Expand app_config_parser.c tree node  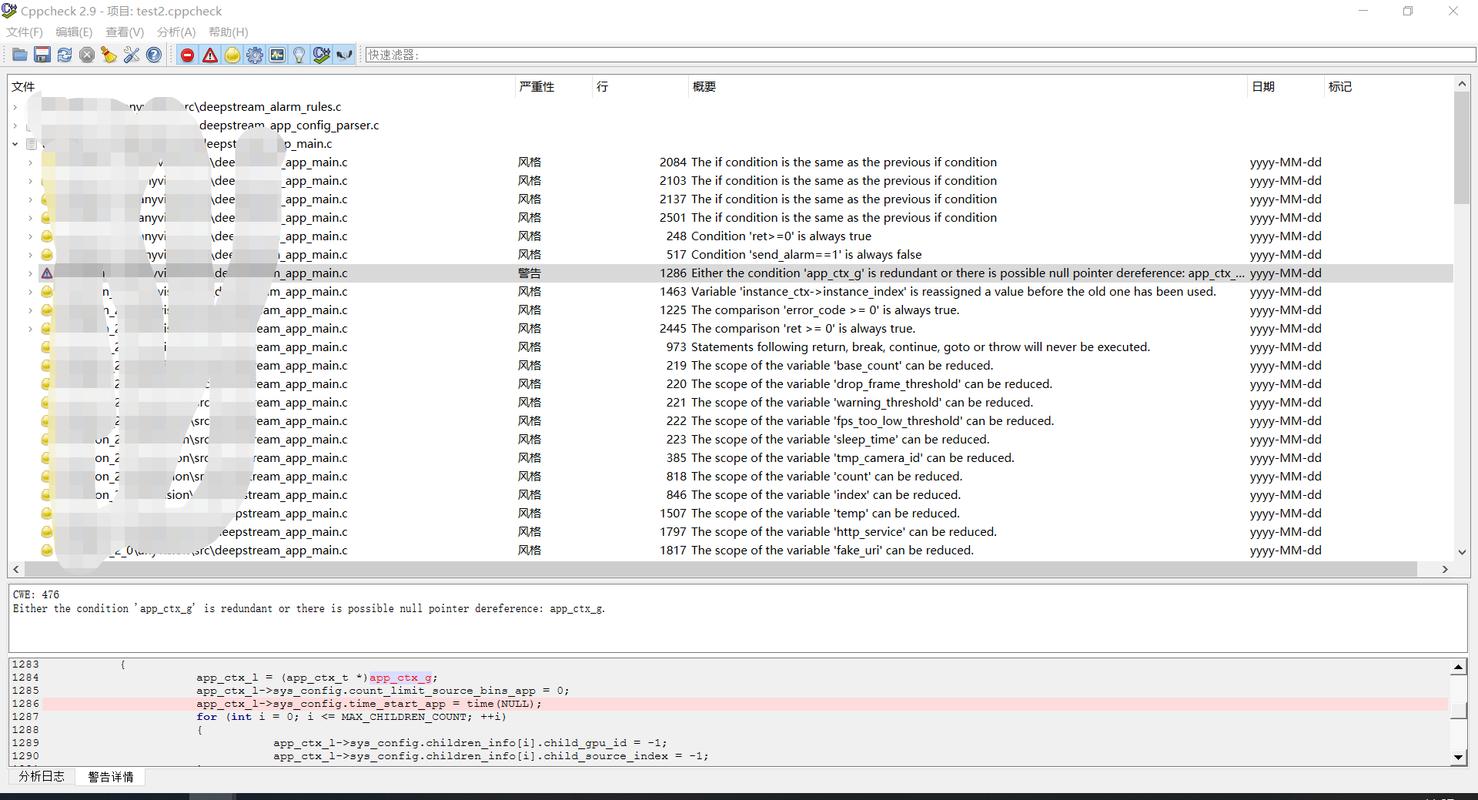click(15, 126)
